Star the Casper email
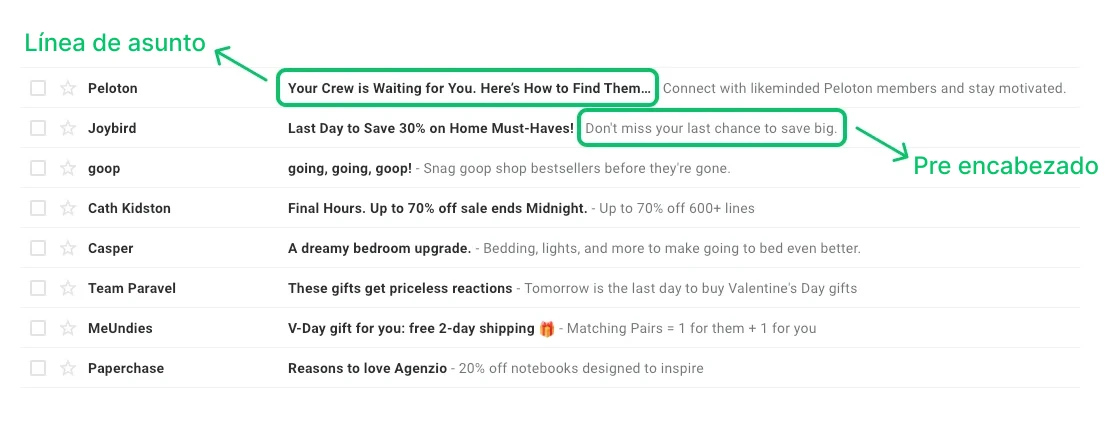Image resolution: width=1120 pixels, height=440 pixels. tap(68, 248)
